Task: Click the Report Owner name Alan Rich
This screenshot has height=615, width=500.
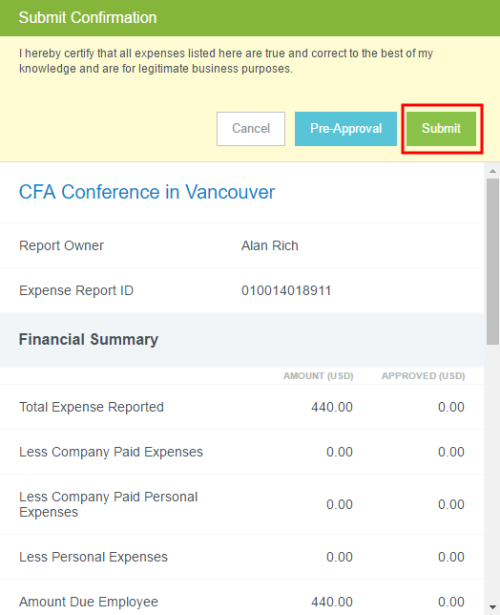Action: 270,246
